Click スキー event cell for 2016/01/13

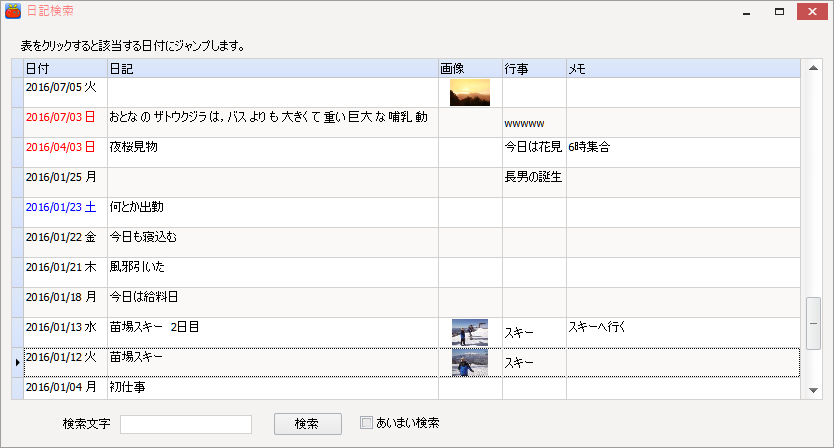pyautogui.click(x=534, y=333)
